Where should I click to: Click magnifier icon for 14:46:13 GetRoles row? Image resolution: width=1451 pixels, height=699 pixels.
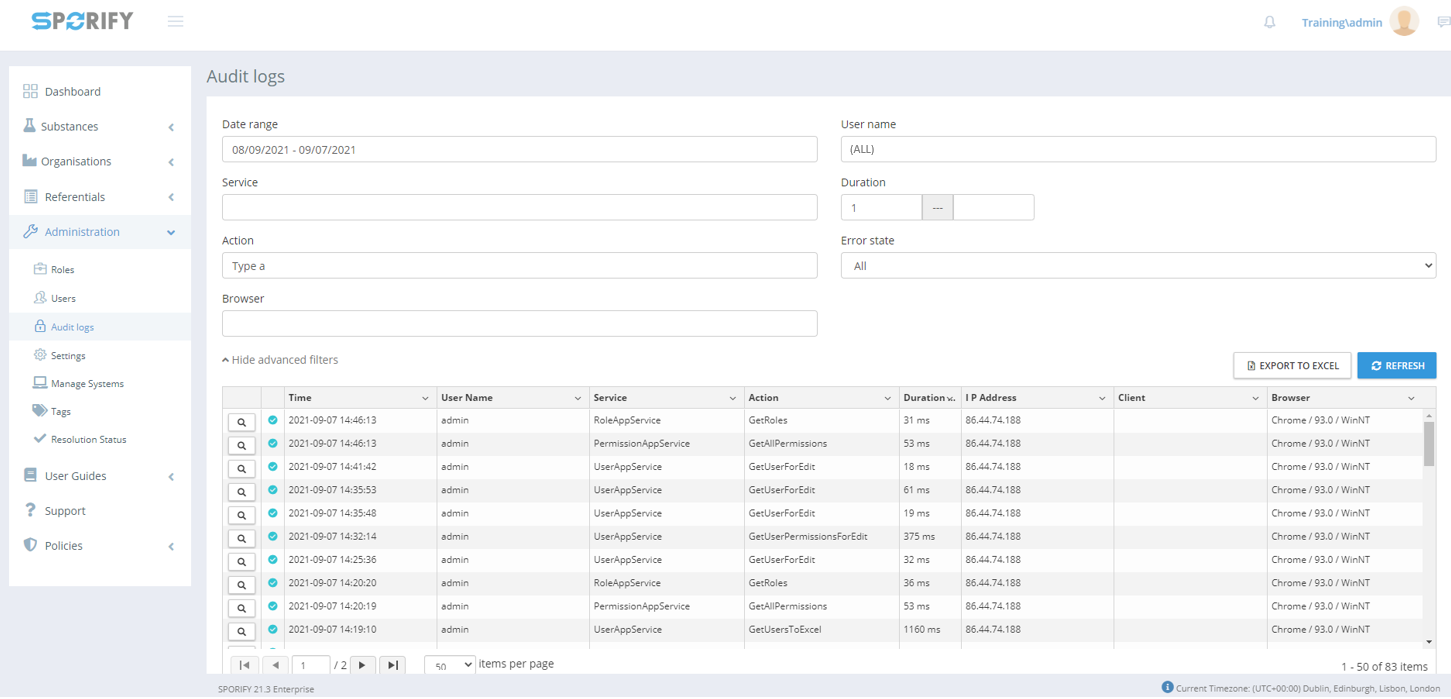[241, 422]
